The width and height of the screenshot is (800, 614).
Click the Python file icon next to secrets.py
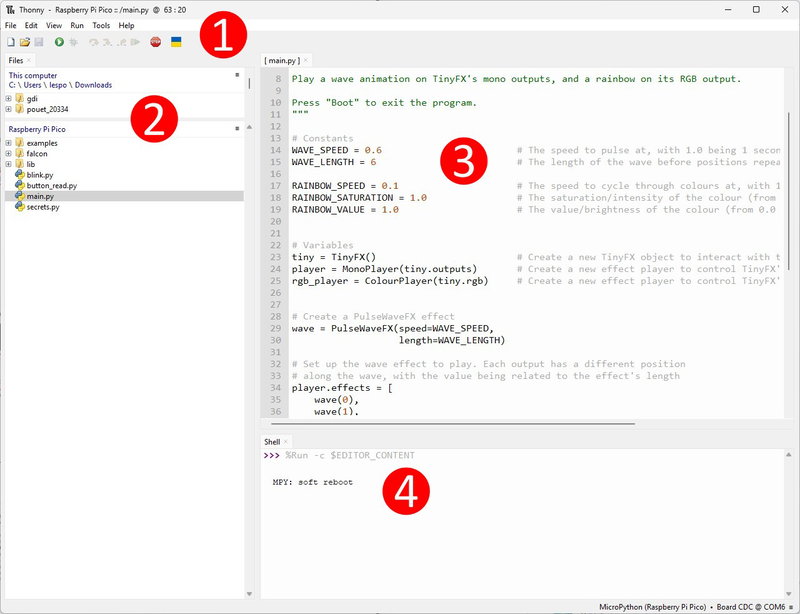point(20,207)
